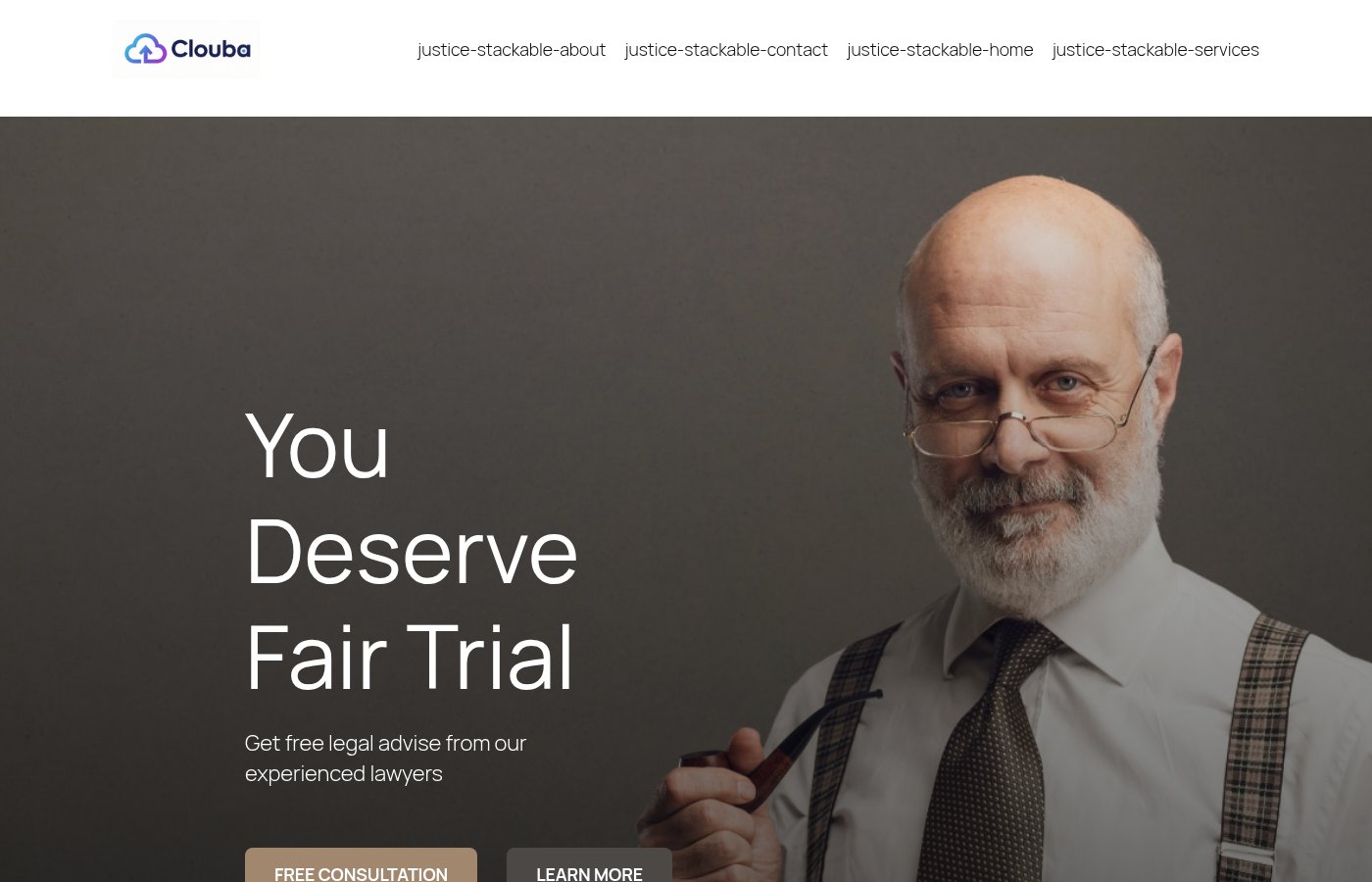Screen dimensions: 1372x882
Task: Click the smoking pipe in the man's hand
Action: [774, 745]
